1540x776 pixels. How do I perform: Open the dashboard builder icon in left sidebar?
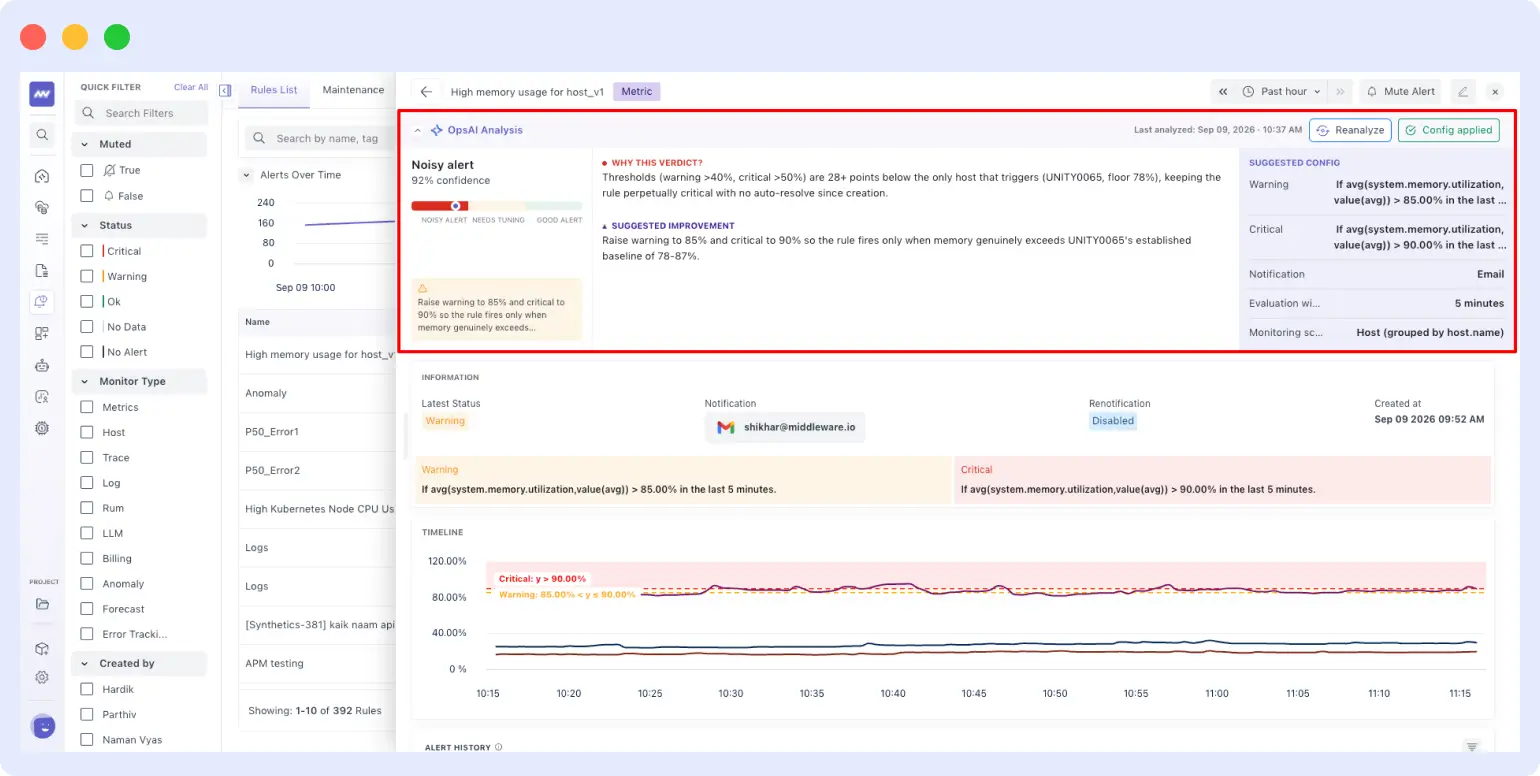point(42,333)
